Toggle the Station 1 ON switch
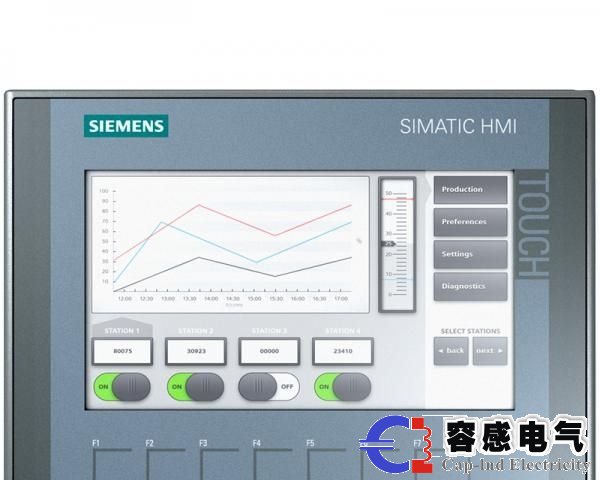Viewport: 600px width, 480px height. coord(122,387)
